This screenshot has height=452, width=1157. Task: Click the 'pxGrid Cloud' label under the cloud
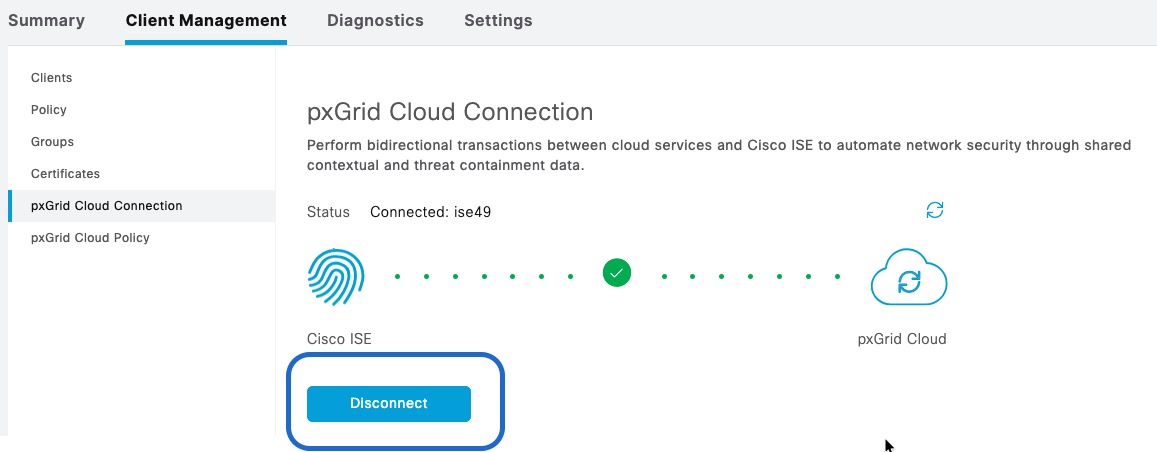coord(902,339)
